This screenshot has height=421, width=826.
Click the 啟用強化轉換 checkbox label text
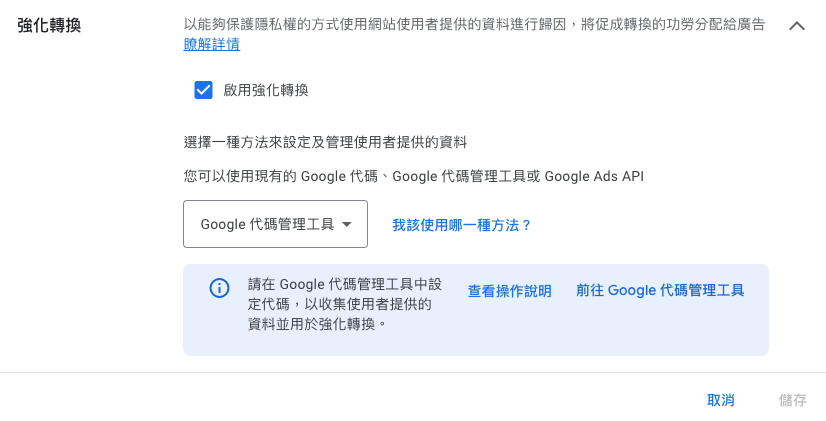click(266, 90)
